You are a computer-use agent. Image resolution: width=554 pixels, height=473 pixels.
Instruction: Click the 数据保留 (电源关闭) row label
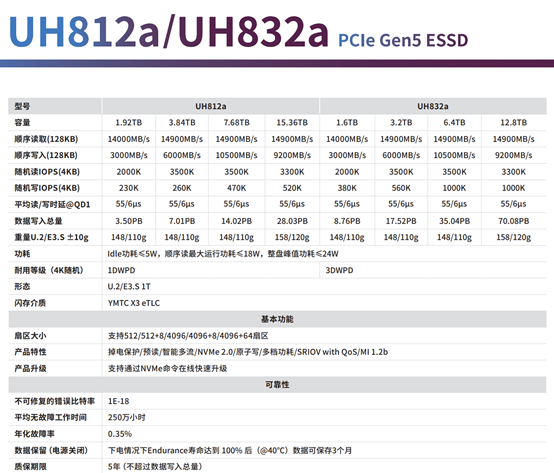51,450
